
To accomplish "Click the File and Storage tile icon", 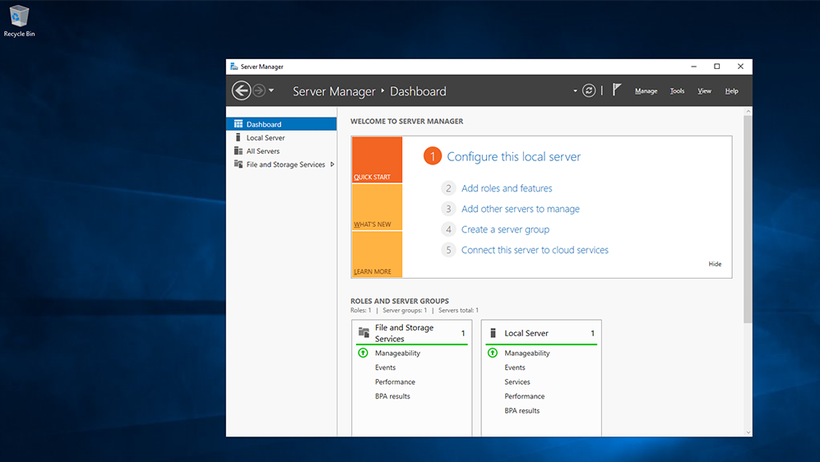I will tap(364, 332).
